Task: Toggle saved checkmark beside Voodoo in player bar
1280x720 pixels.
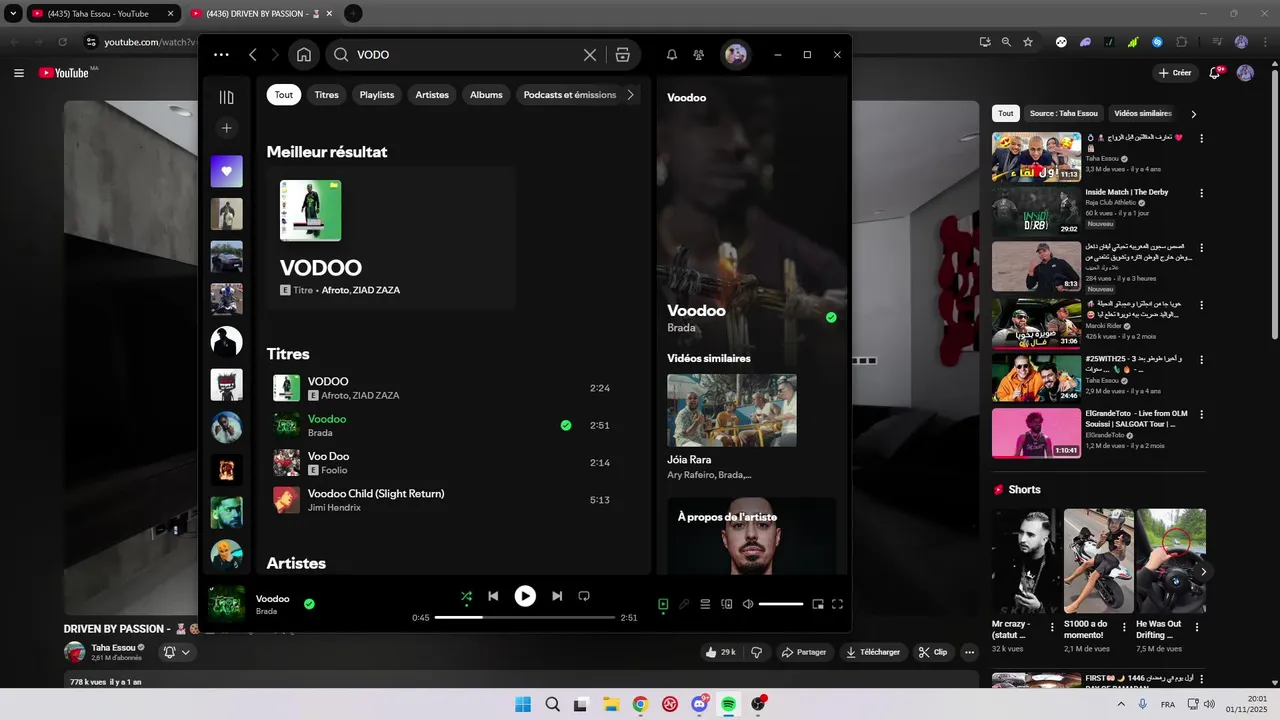Action: [309, 604]
